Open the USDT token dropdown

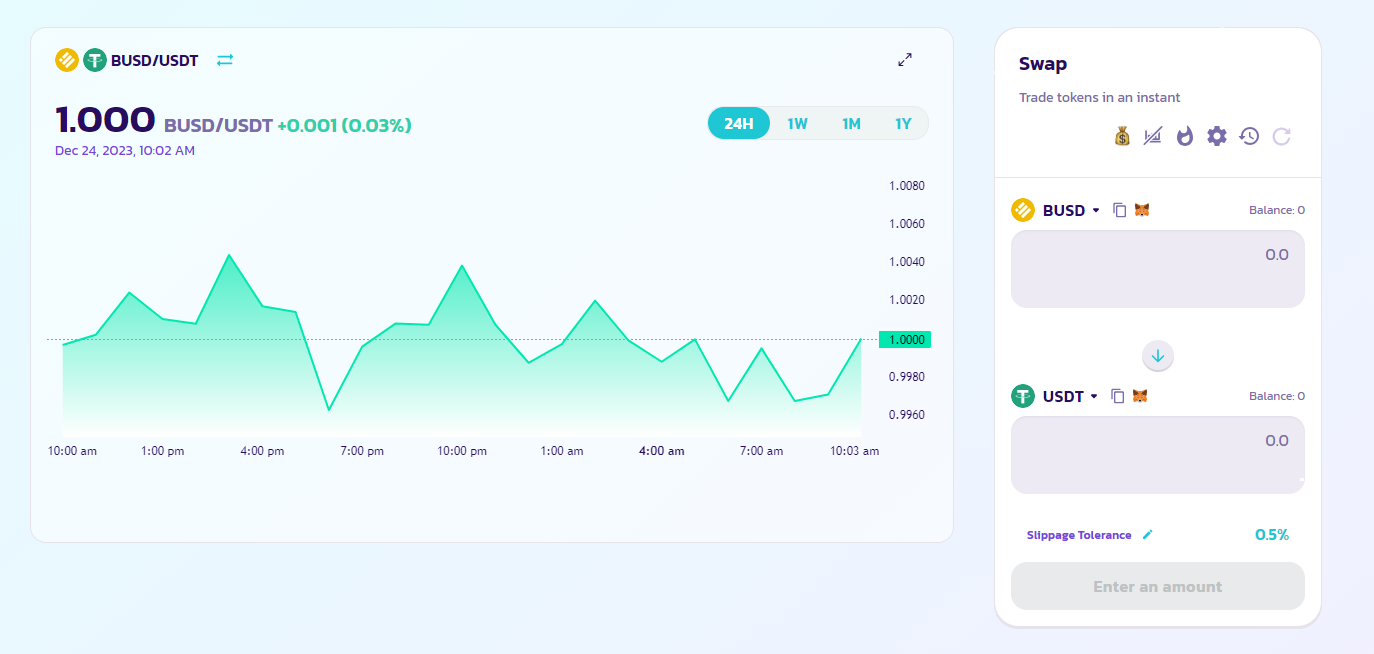click(x=1070, y=396)
